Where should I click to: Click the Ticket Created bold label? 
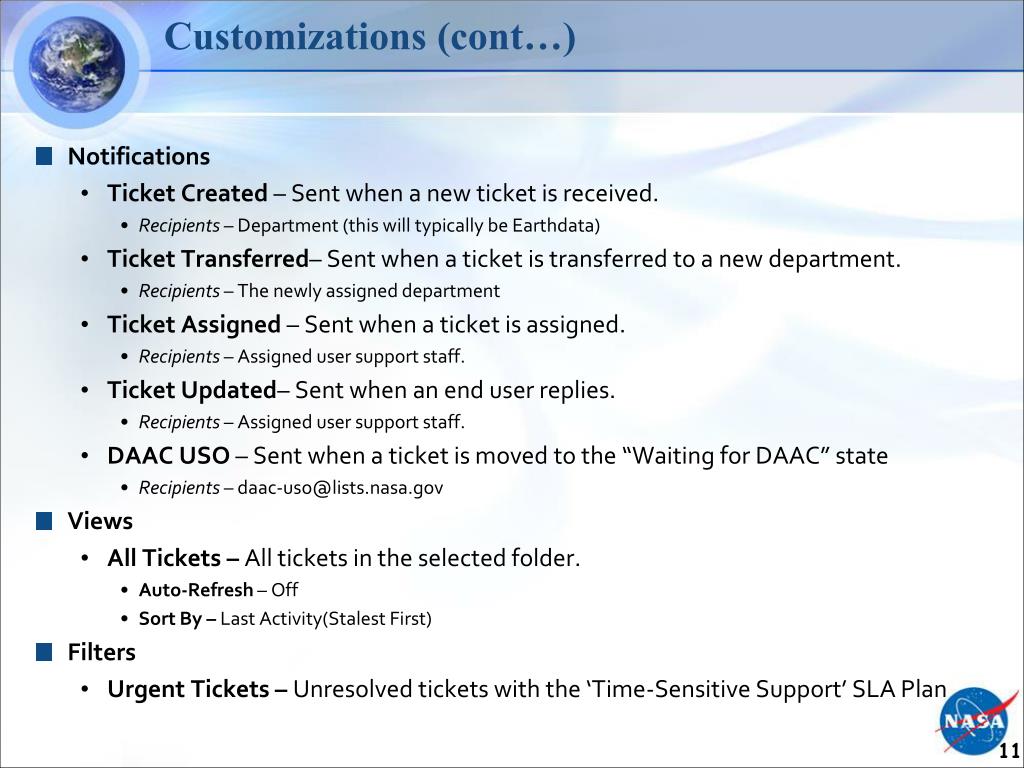187,193
